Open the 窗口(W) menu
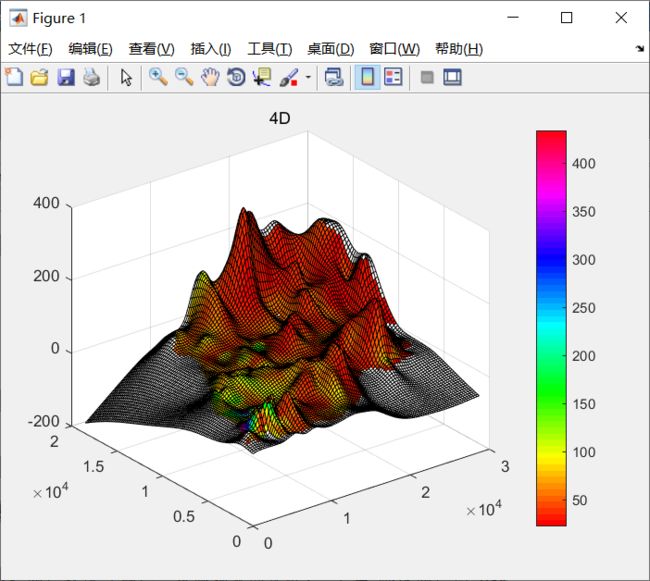 [x=394, y=49]
